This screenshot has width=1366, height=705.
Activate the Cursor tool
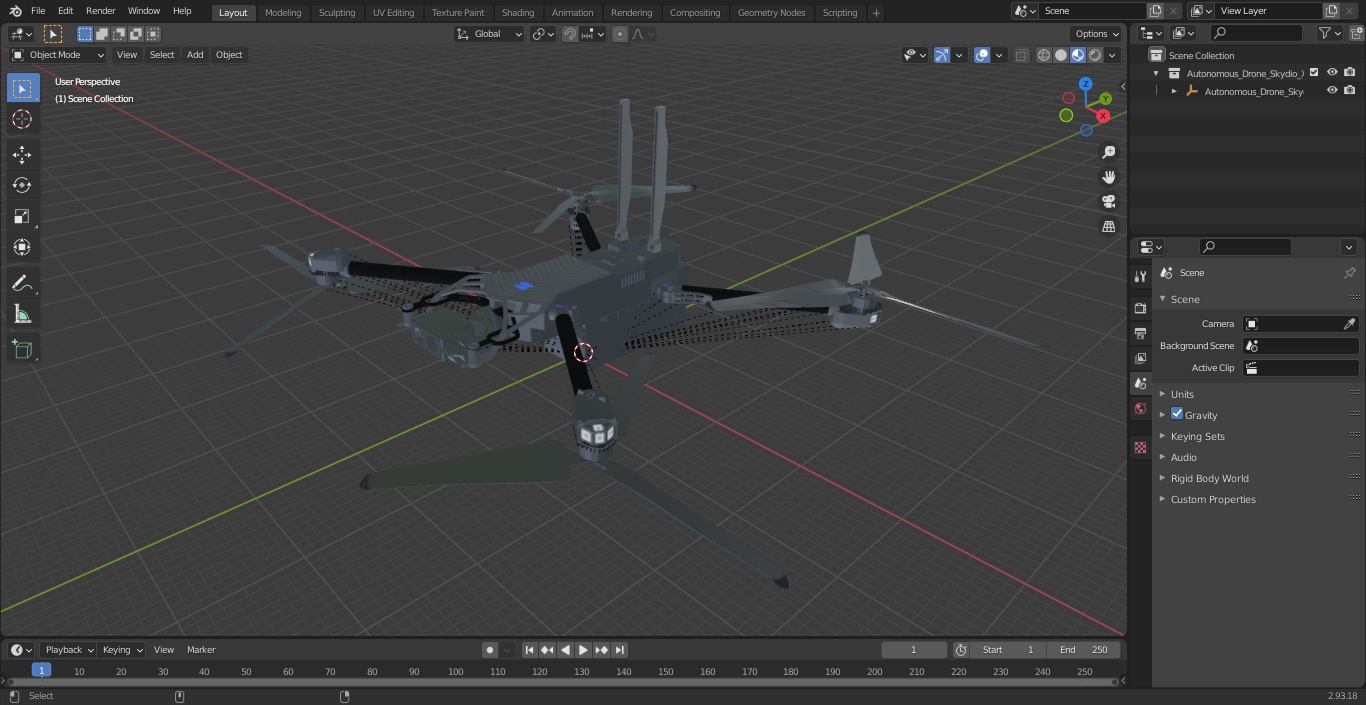point(22,119)
